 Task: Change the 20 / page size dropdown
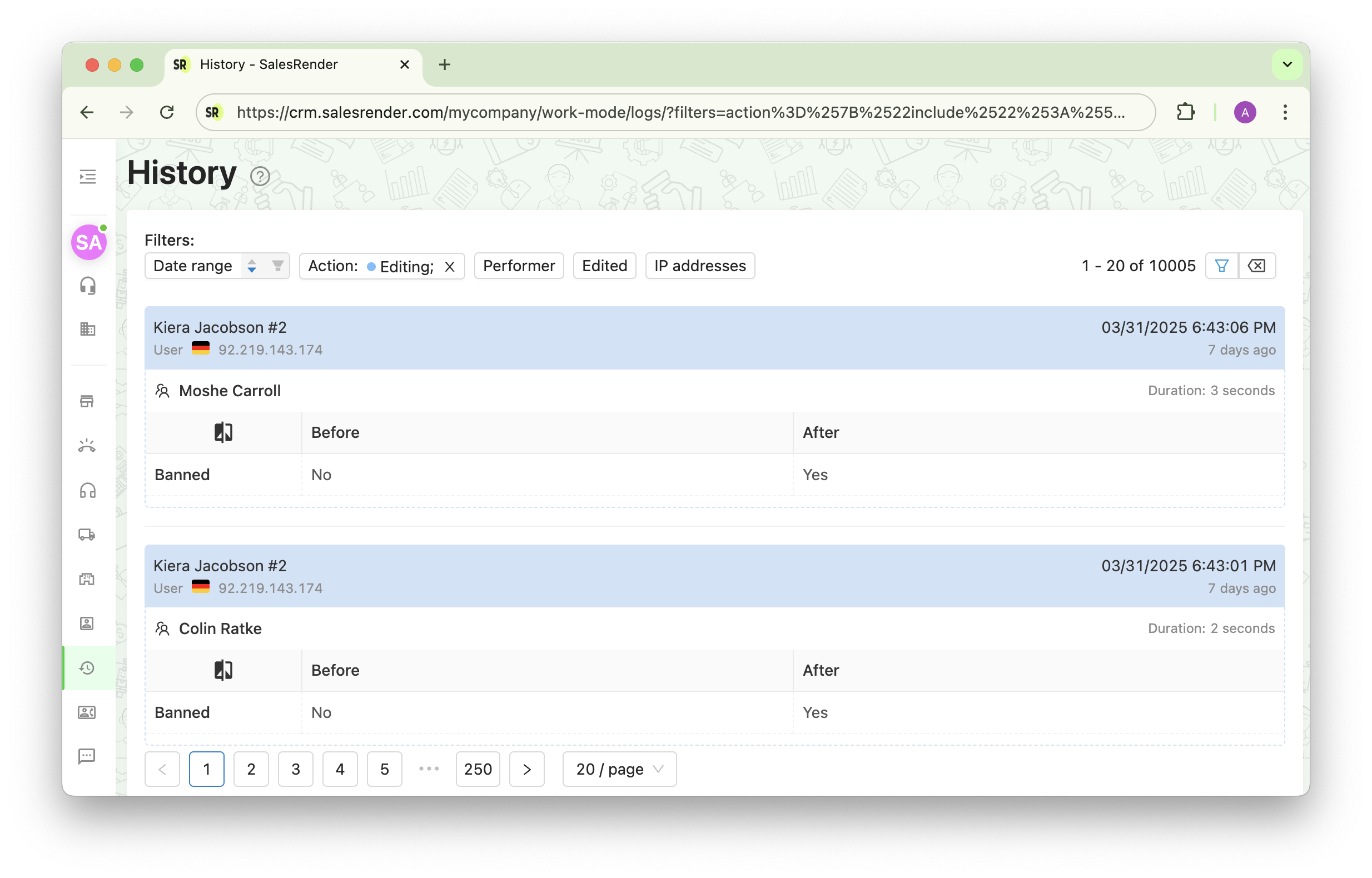click(x=619, y=769)
